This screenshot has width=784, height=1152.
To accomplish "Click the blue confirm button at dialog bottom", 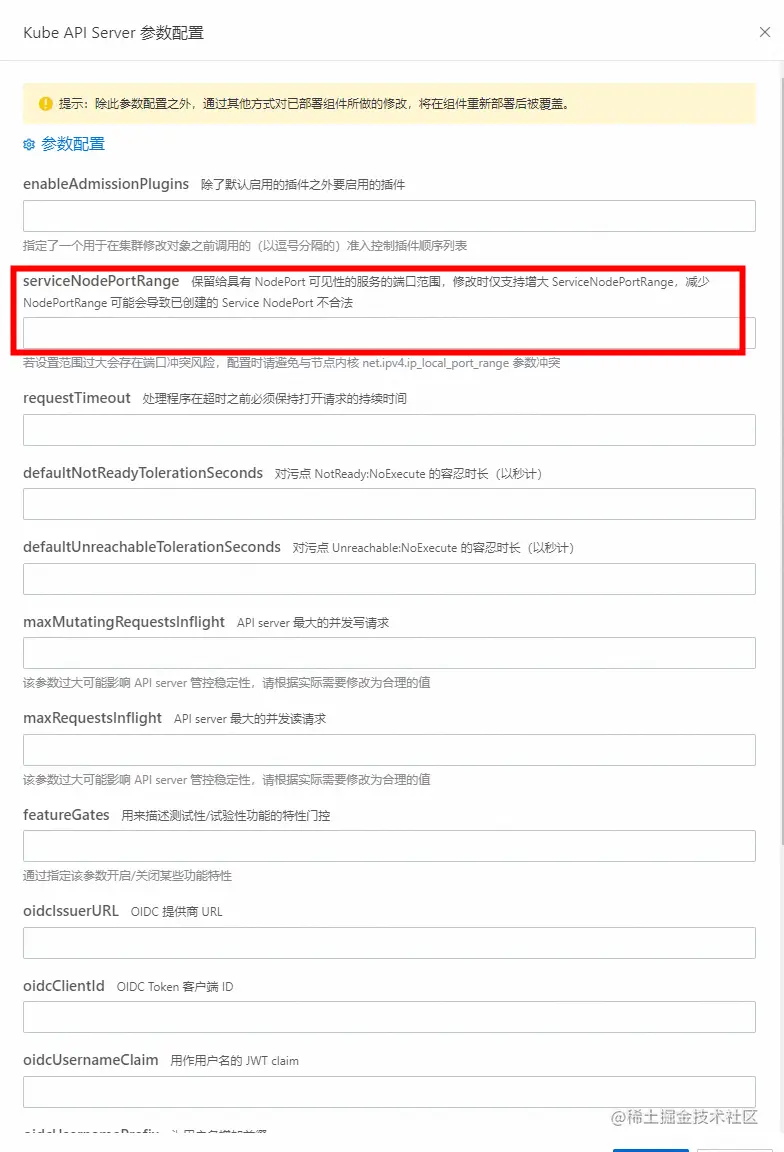I will tap(650, 1149).
